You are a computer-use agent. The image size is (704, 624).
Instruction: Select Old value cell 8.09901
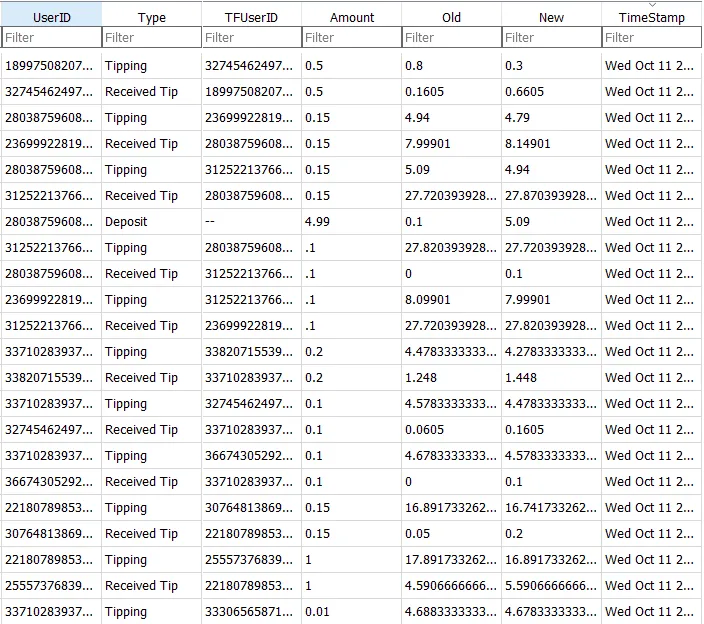(x=451, y=299)
